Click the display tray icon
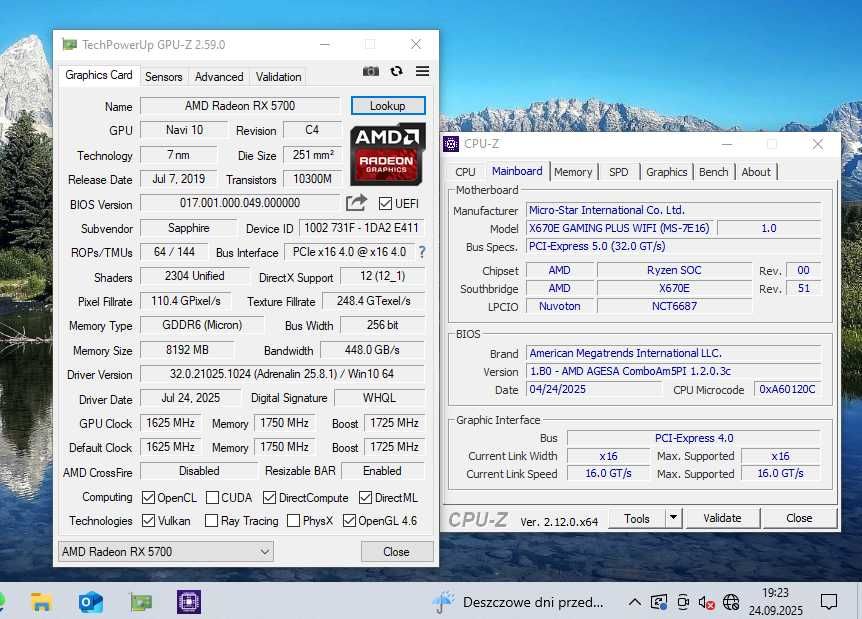Viewport: 862px width, 619px height. click(x=659, y=603)
